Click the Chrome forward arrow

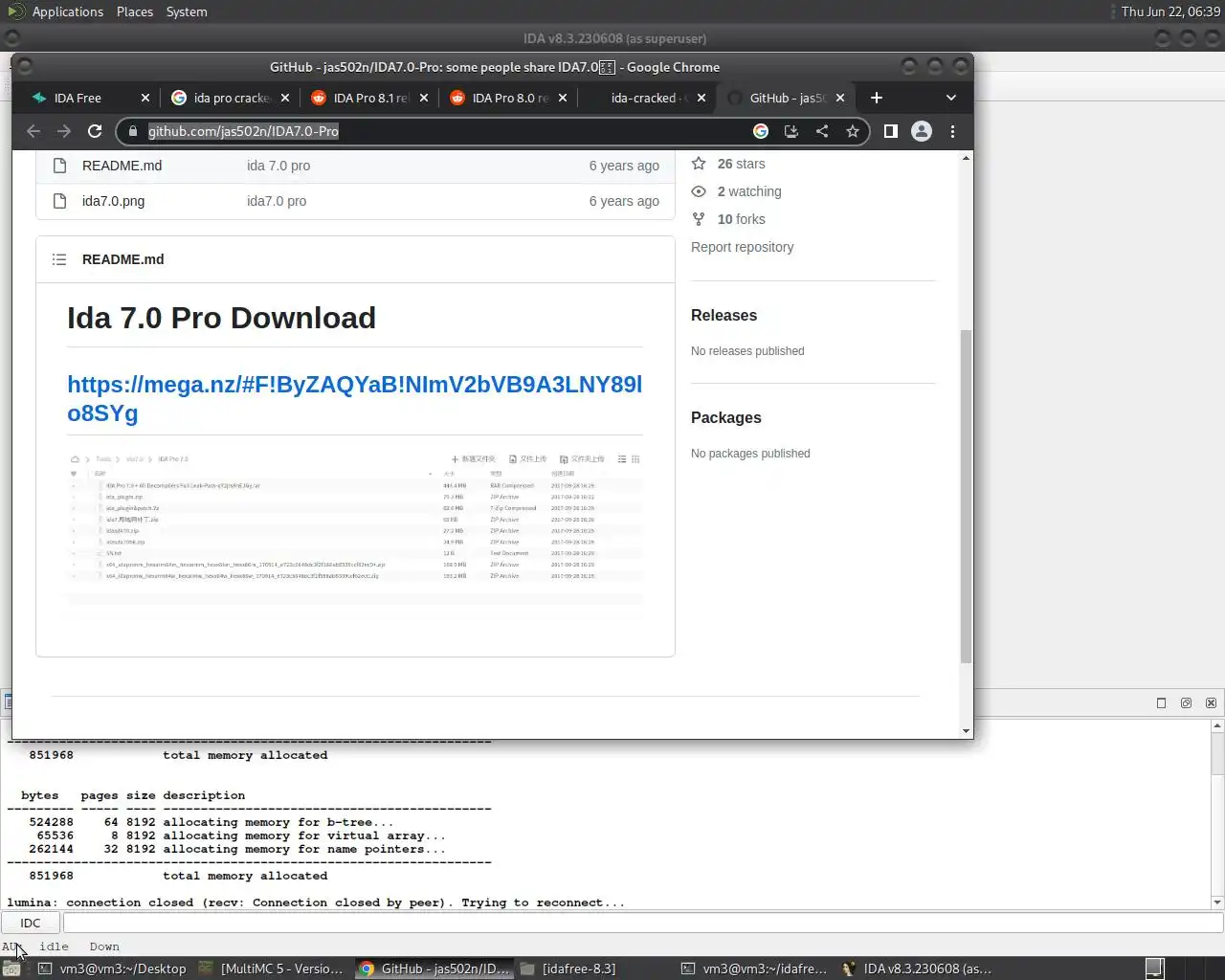(64, 131)
